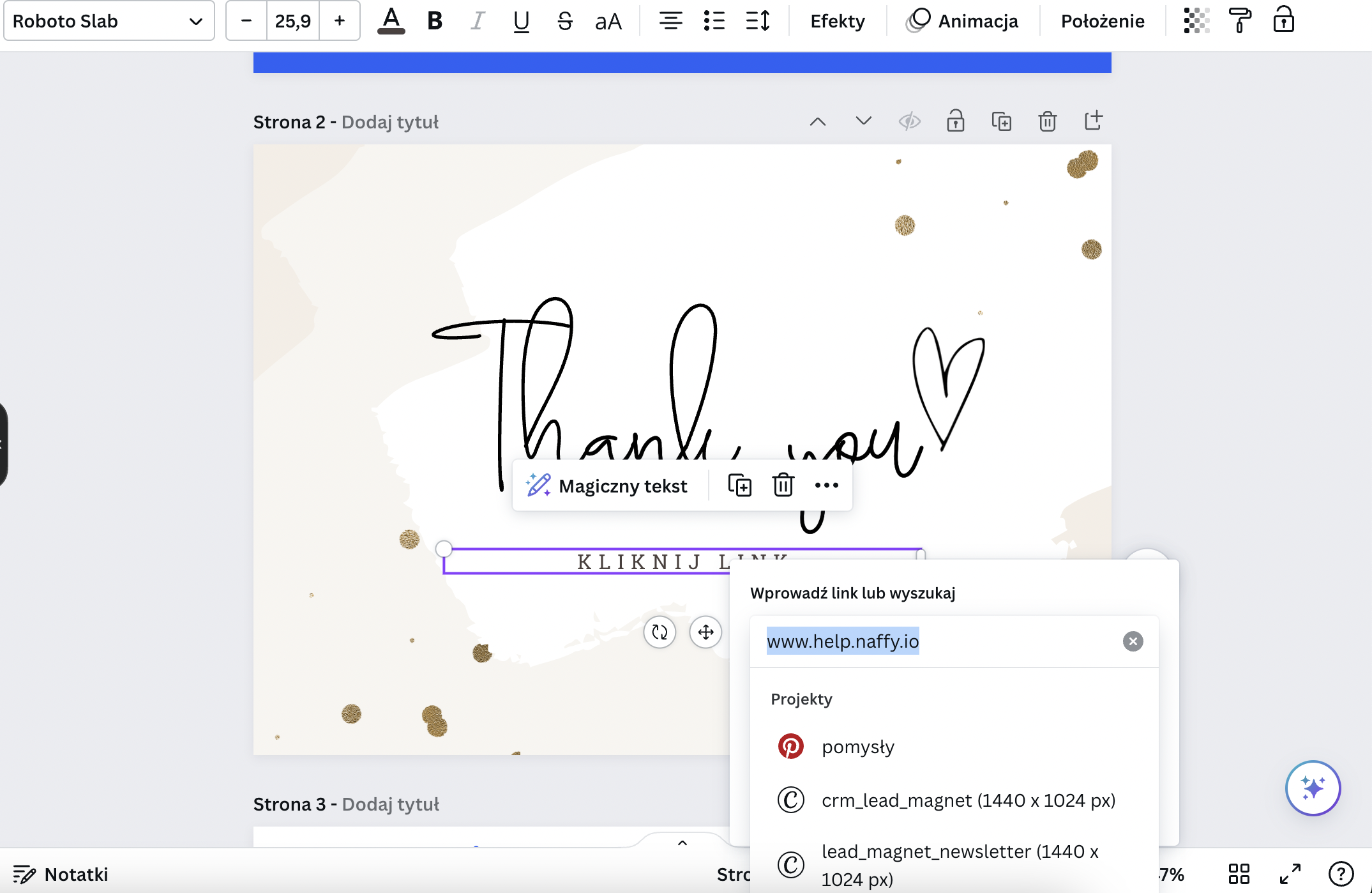Enter fullscreen presentation mode

[x=1290, y=874]
